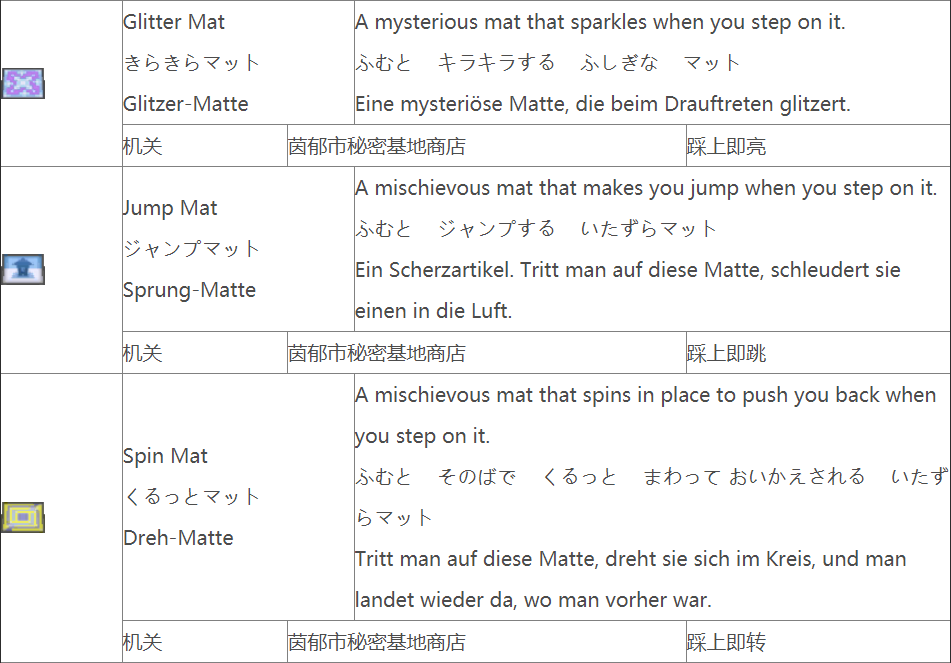Click the German name "Sprung-Matte"

(189, 290)
